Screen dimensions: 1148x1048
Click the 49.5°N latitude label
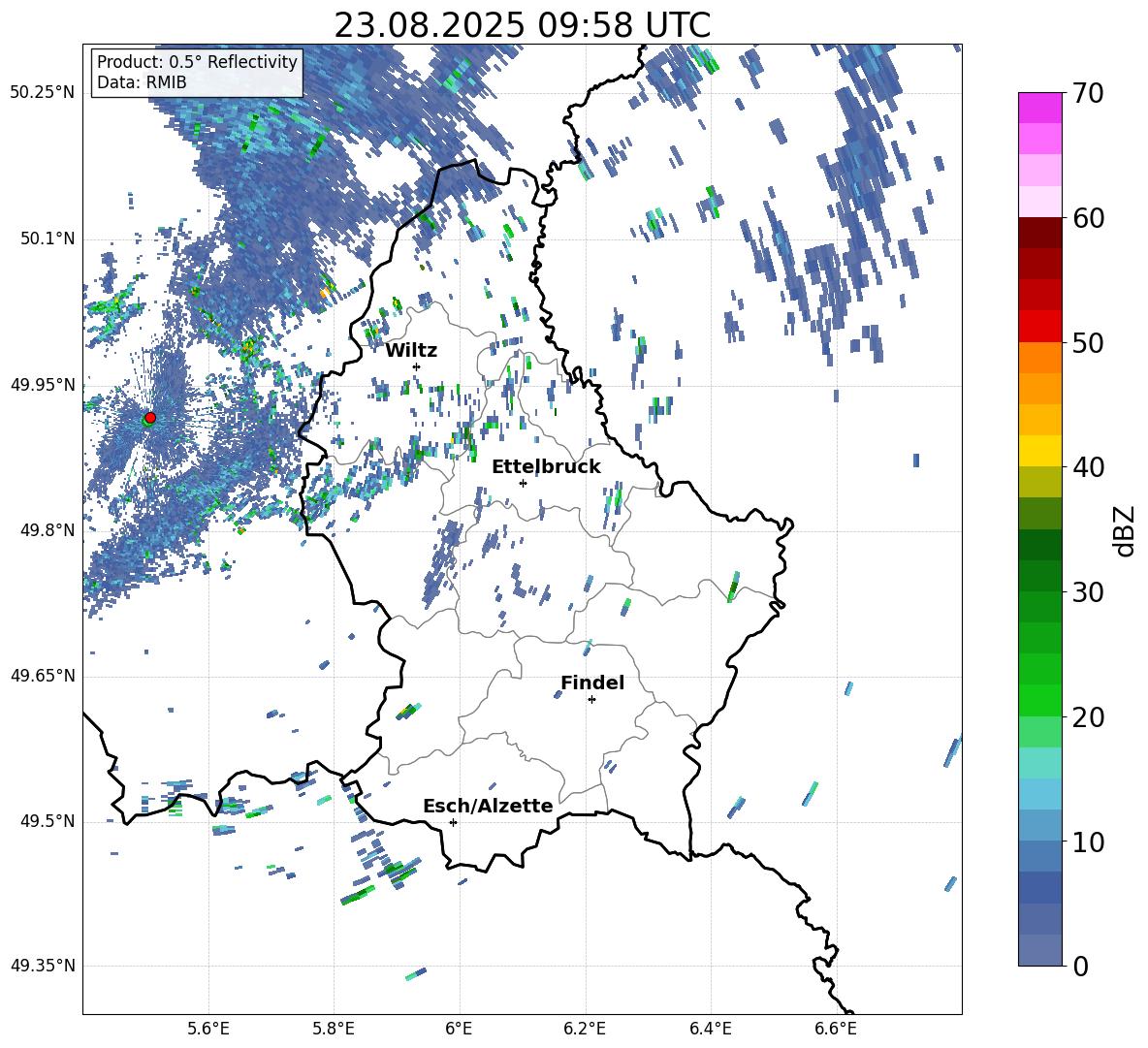47,821
